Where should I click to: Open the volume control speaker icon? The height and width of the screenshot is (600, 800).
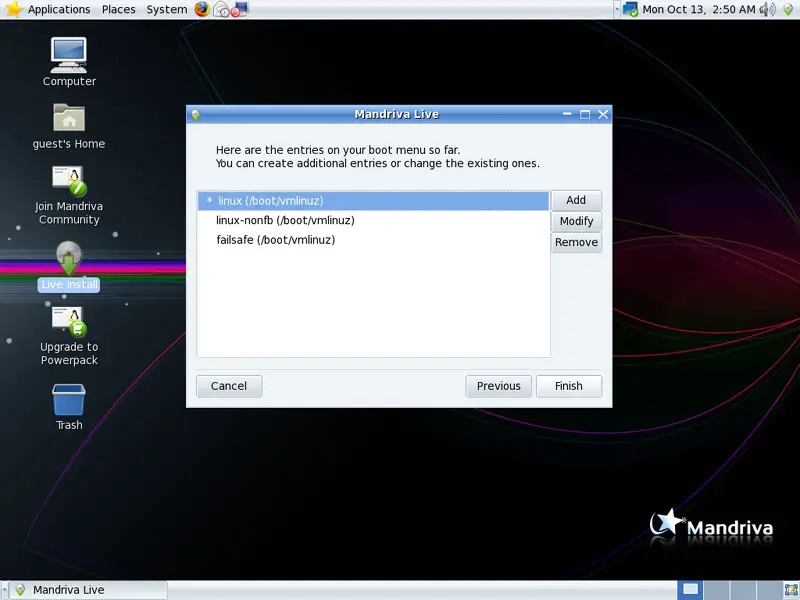click(767, 9)
